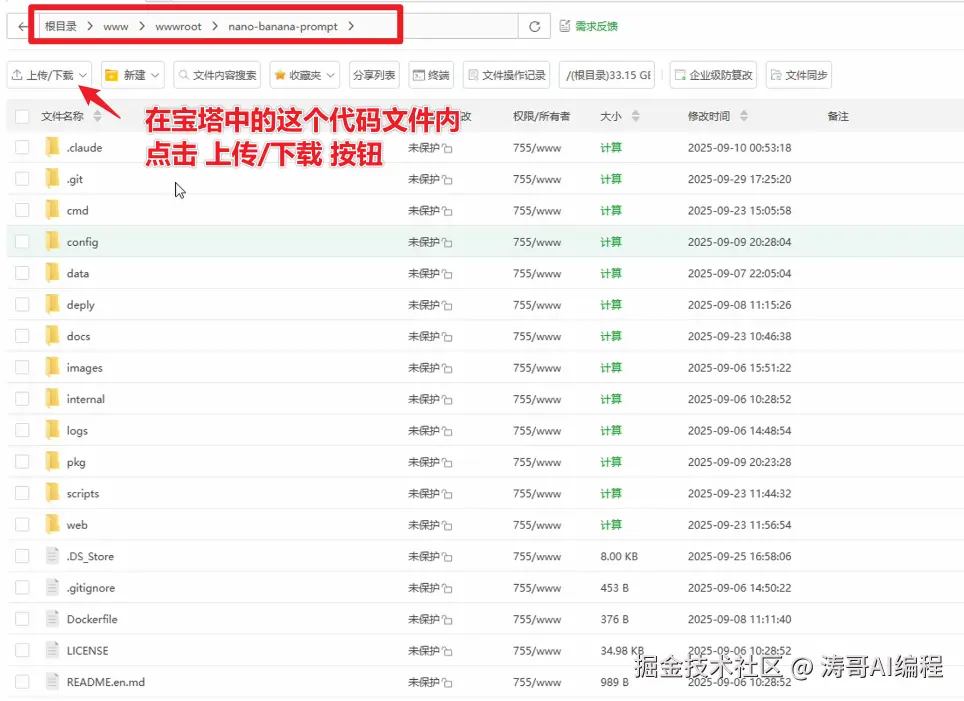Sort by 文件名称 column arrows

pyautogui.click(x=97, y=116)
